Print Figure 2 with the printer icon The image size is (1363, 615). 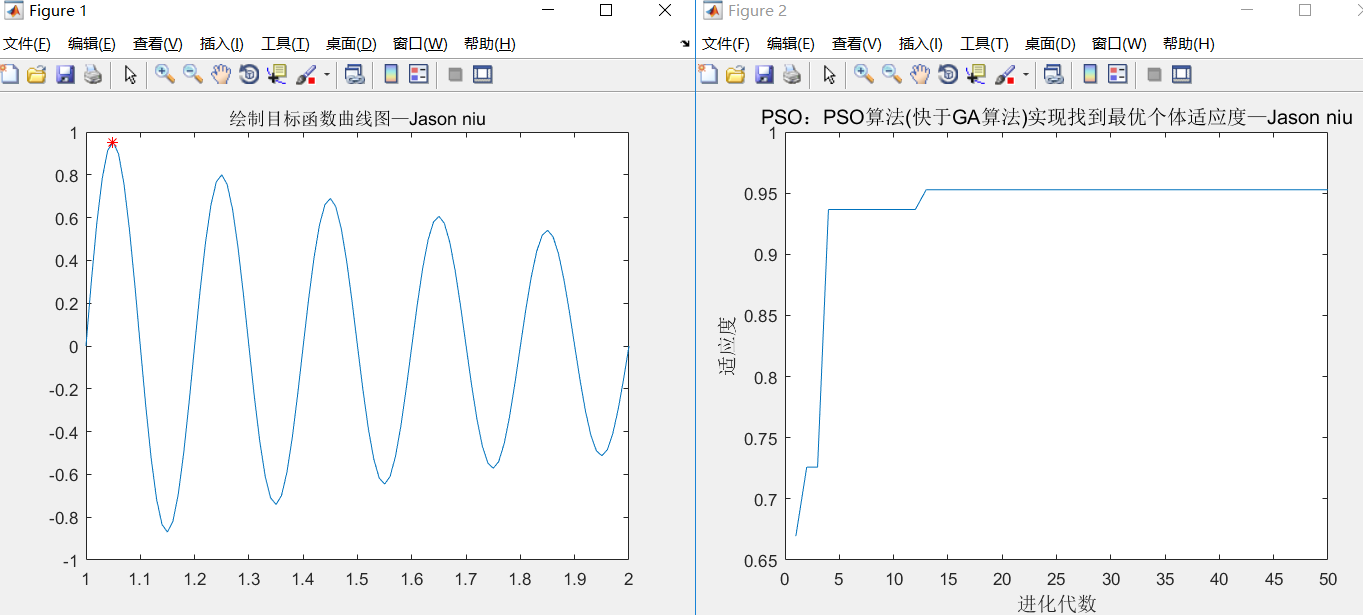point(791,74)
